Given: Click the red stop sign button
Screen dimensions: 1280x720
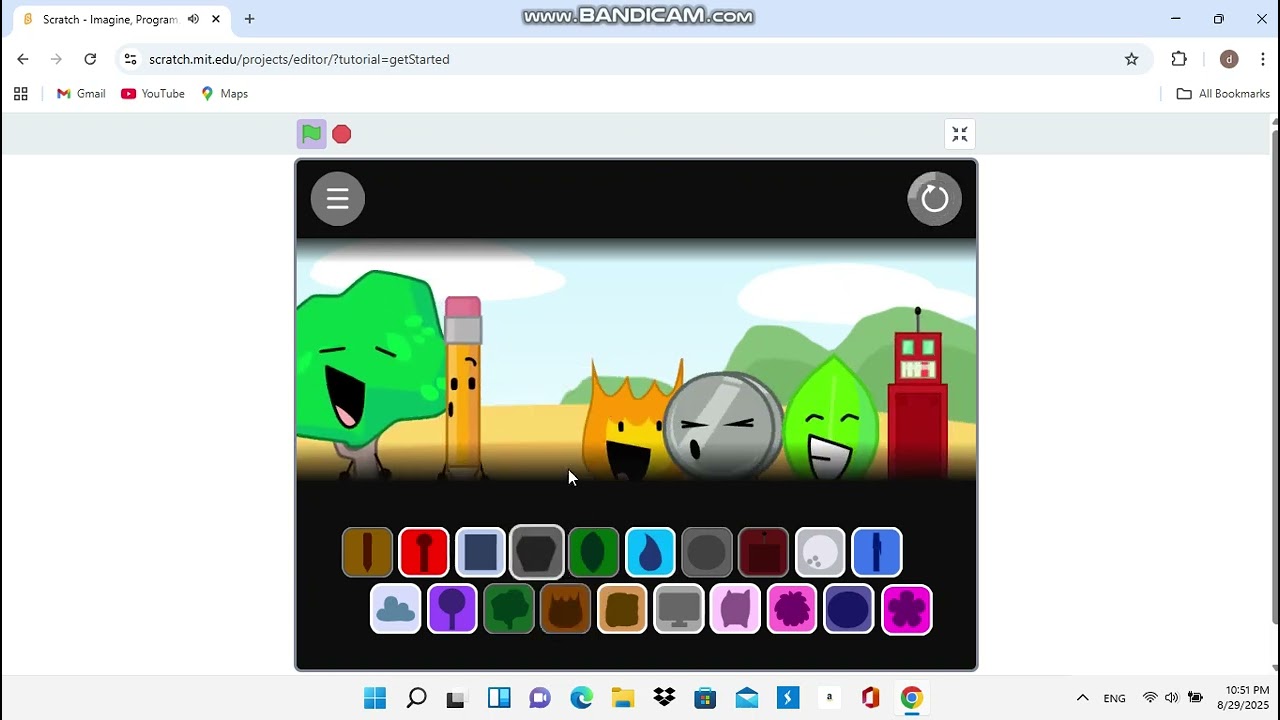Looking at the screenshot, I should click(342, 134).
